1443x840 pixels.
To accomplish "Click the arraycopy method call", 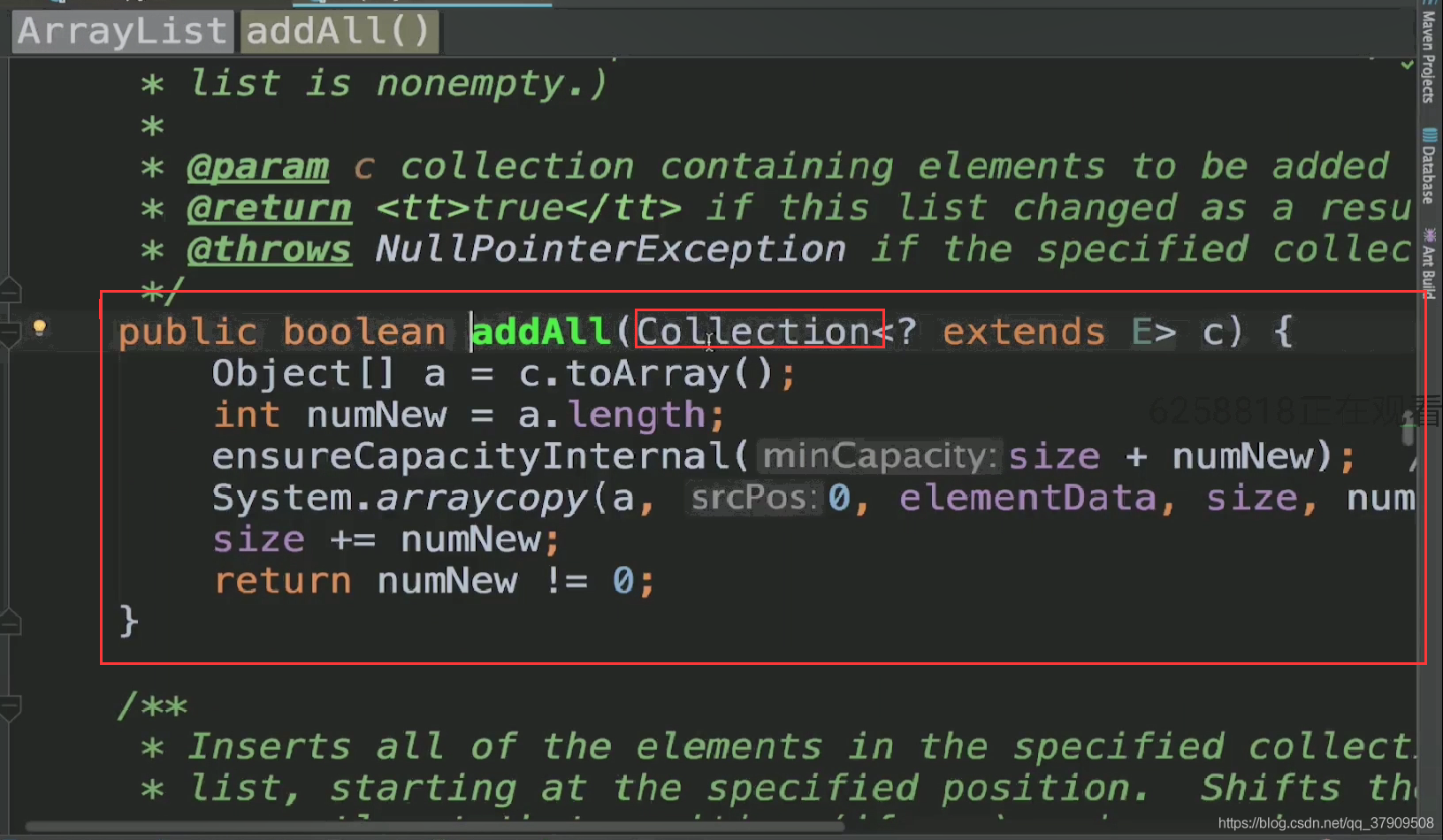I will [483, 499].
